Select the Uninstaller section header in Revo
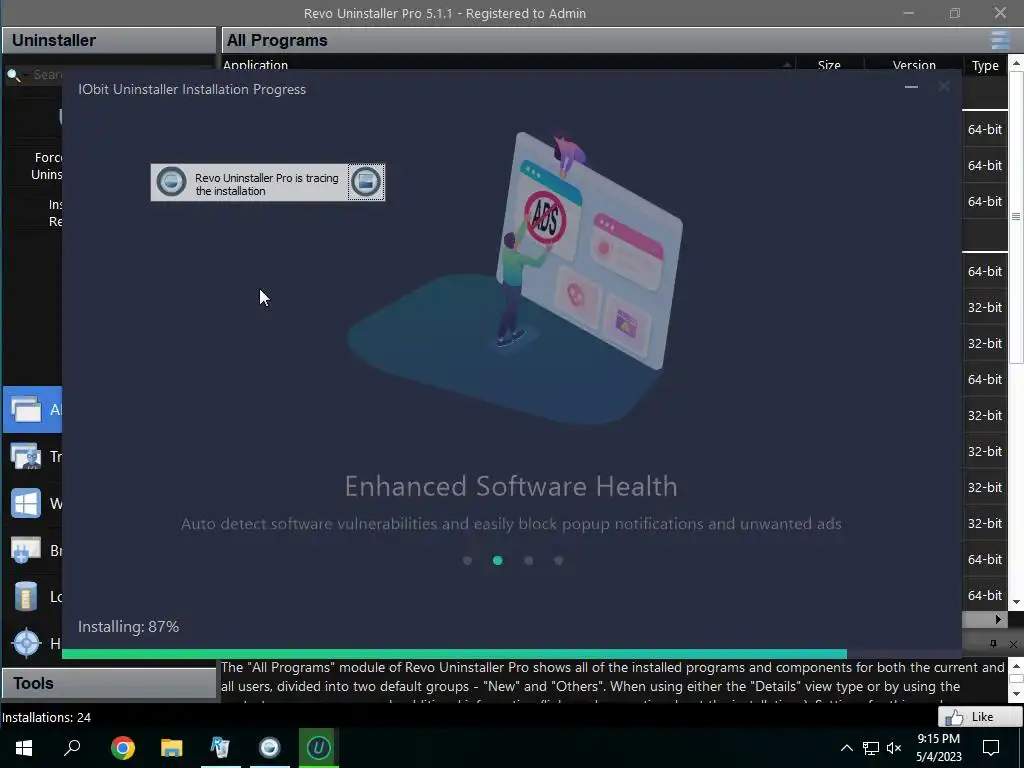Viewport: 1024px width, 768px height. point(108,40)
